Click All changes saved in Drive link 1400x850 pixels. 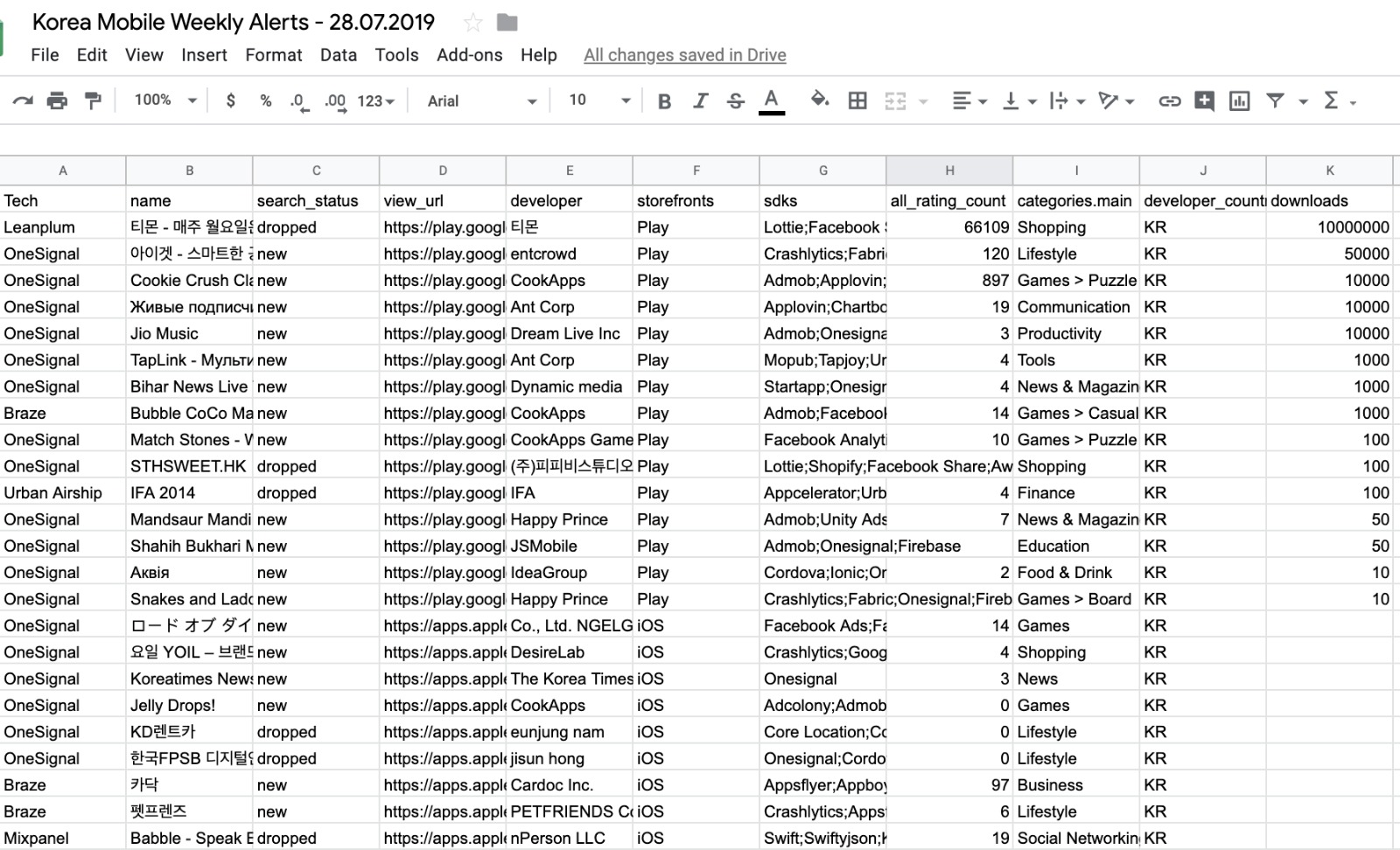click(684, 55)
